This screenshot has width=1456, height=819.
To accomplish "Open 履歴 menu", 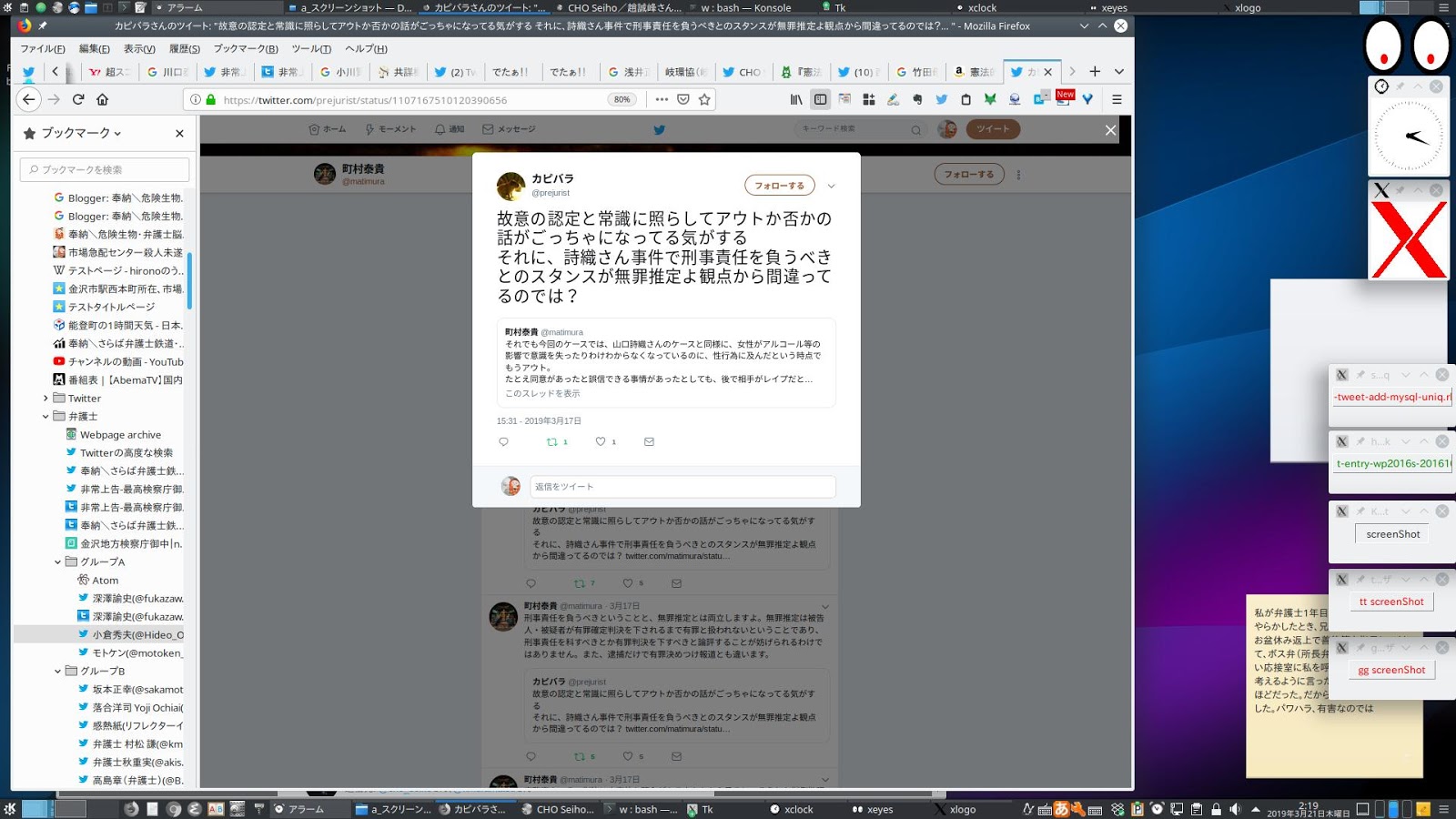I will pyautogui.click(x=185, y=48).
